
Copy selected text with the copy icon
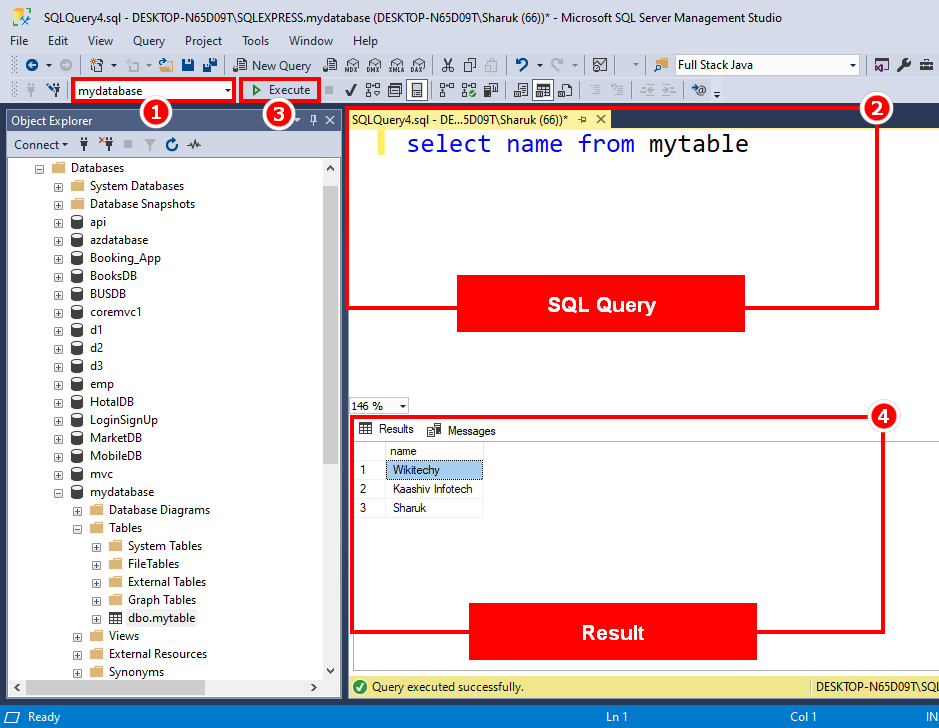point(470,65)
